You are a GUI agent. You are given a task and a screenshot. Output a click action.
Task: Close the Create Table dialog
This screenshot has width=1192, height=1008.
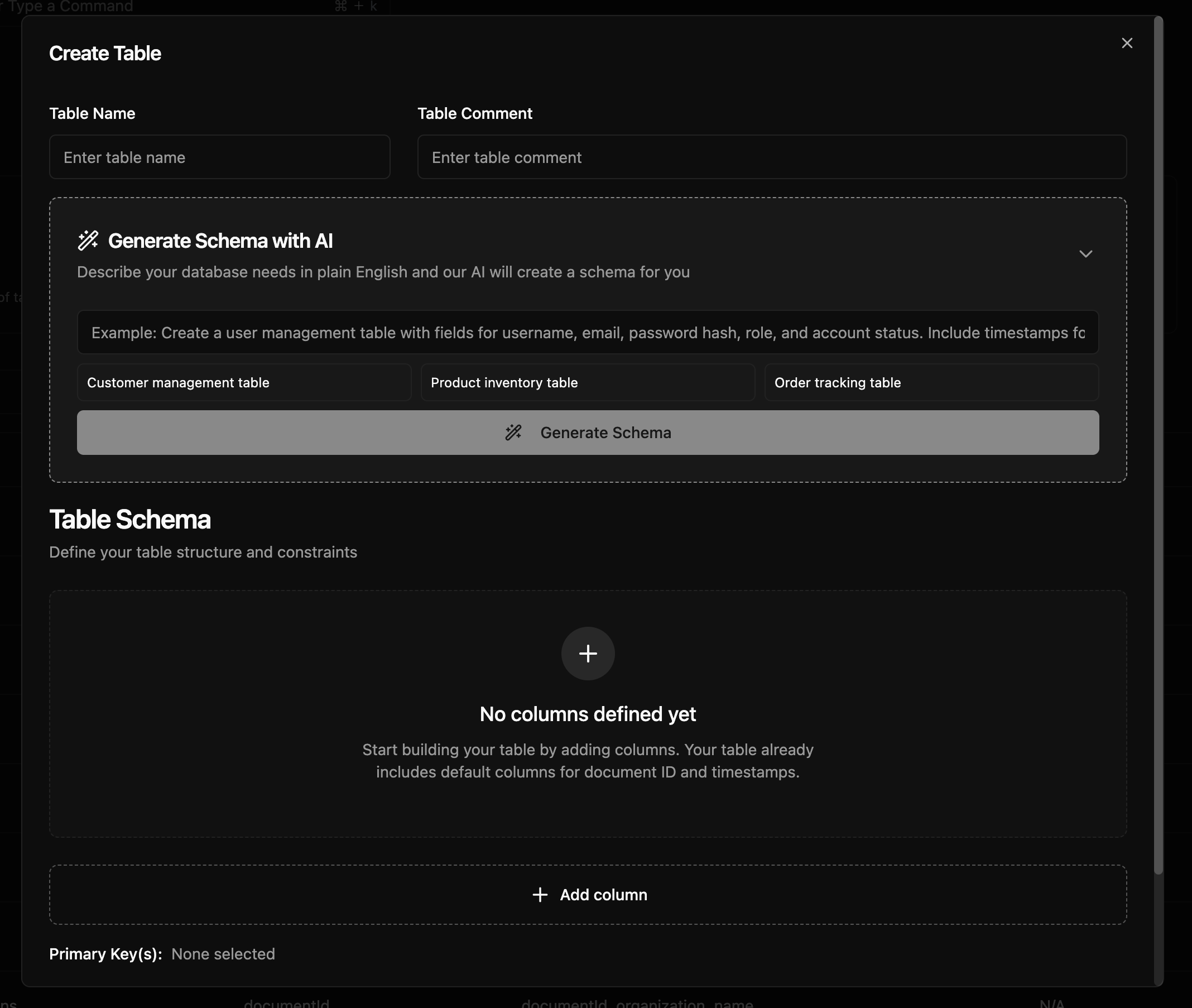coord(1126,44)
